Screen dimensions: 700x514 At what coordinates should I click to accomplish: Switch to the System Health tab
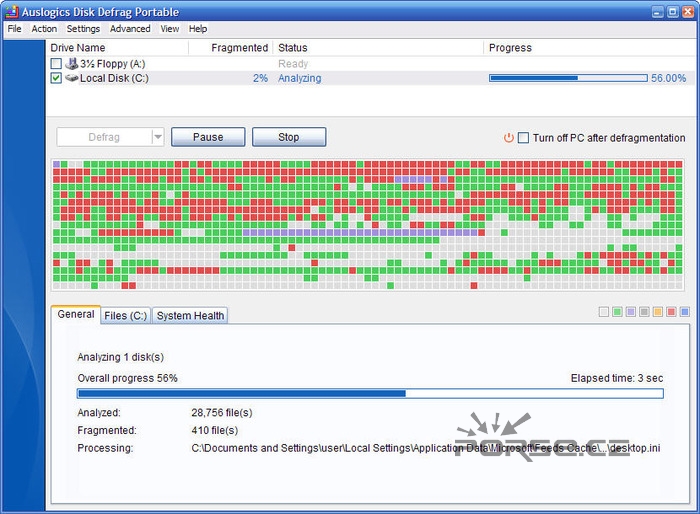tap(190, 316)
